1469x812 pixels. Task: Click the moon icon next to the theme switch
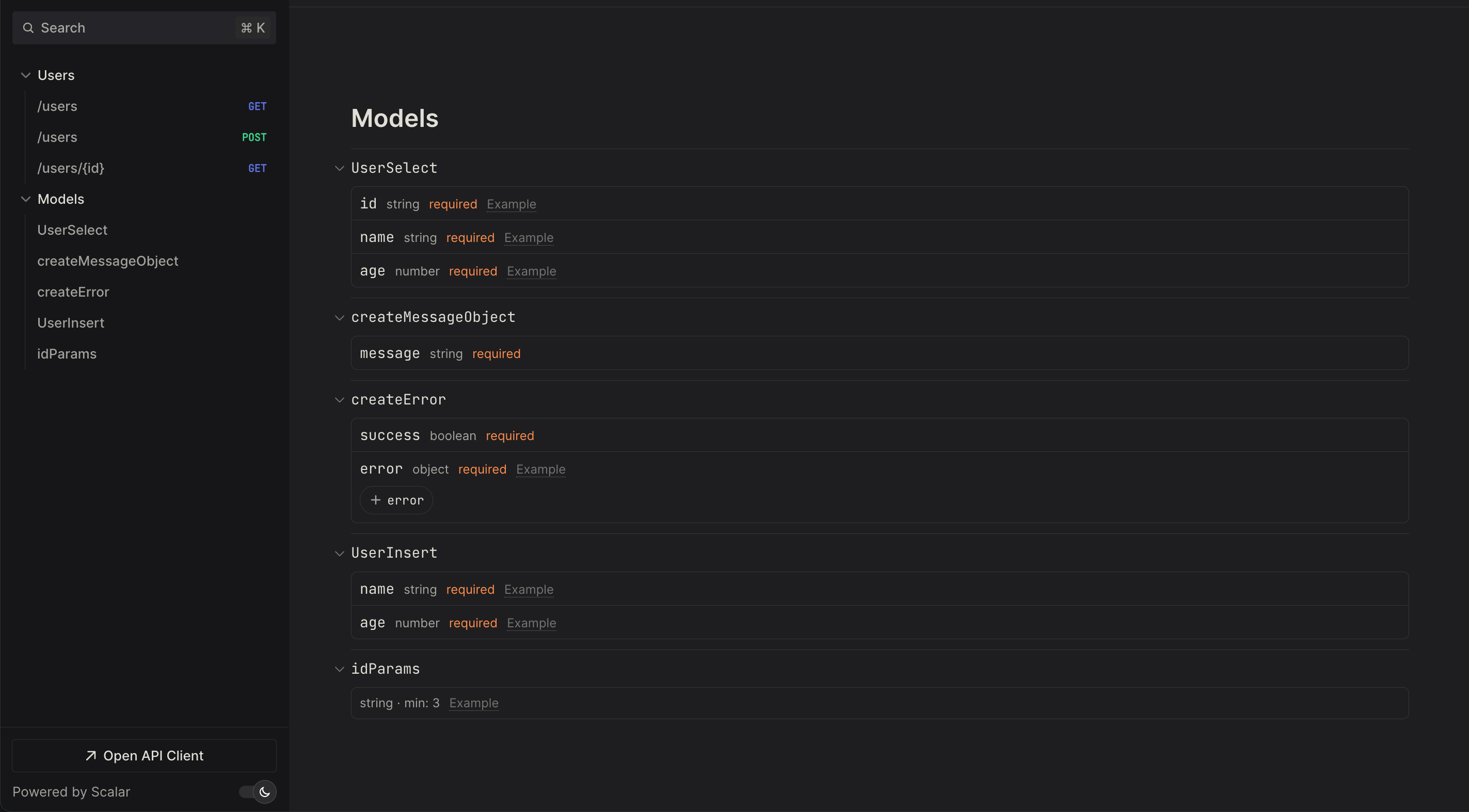265,791
